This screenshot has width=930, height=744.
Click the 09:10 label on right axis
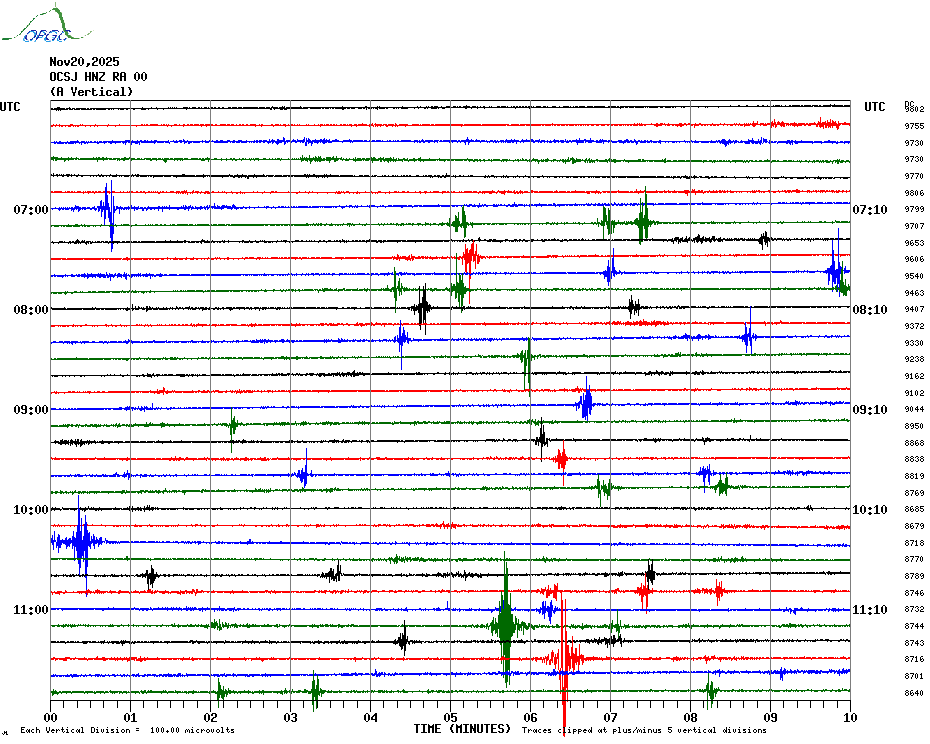(869, 409)
